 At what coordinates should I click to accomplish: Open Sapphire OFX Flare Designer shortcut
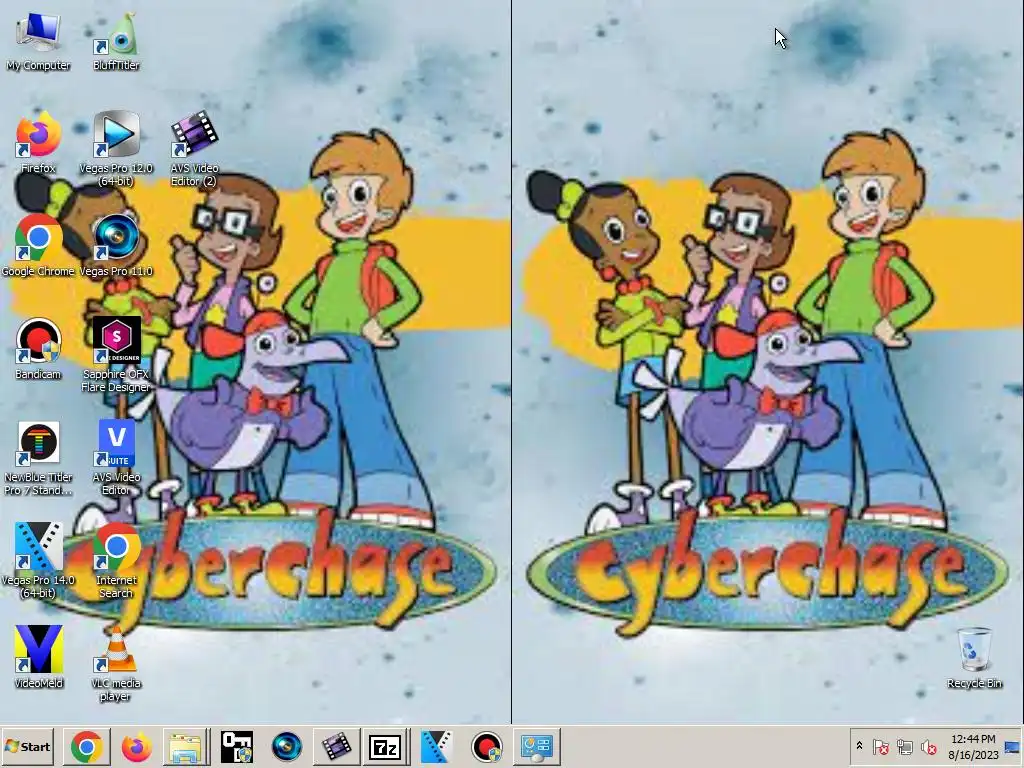(116, 355)
